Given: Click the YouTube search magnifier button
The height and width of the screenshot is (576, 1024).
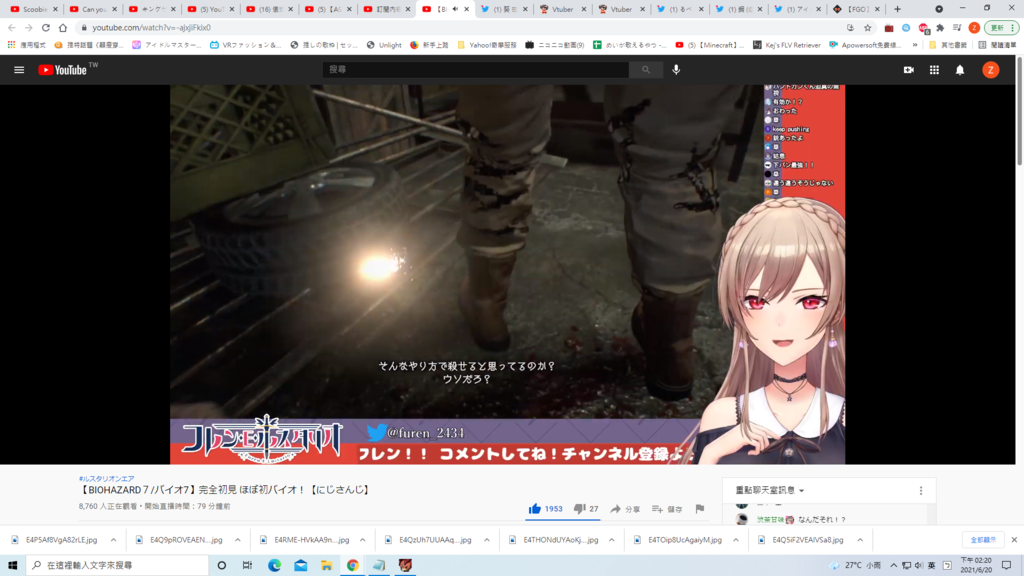Looking at the screenshot, I should click(646, 69).
